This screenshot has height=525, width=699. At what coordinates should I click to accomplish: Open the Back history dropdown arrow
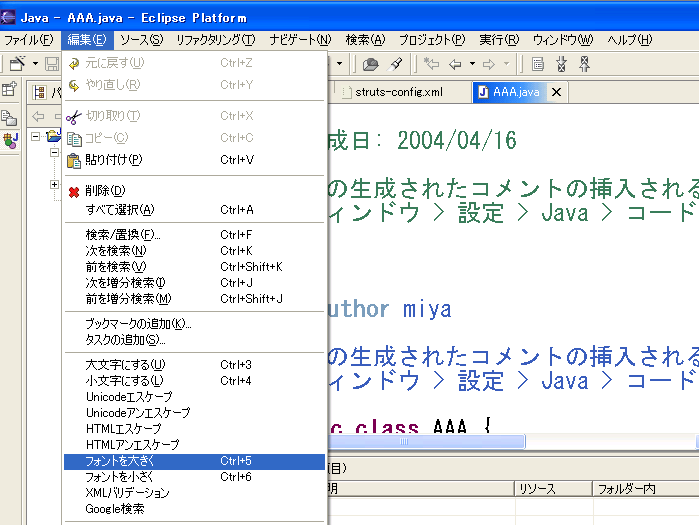pyautogui.click(x=472, y=64)
